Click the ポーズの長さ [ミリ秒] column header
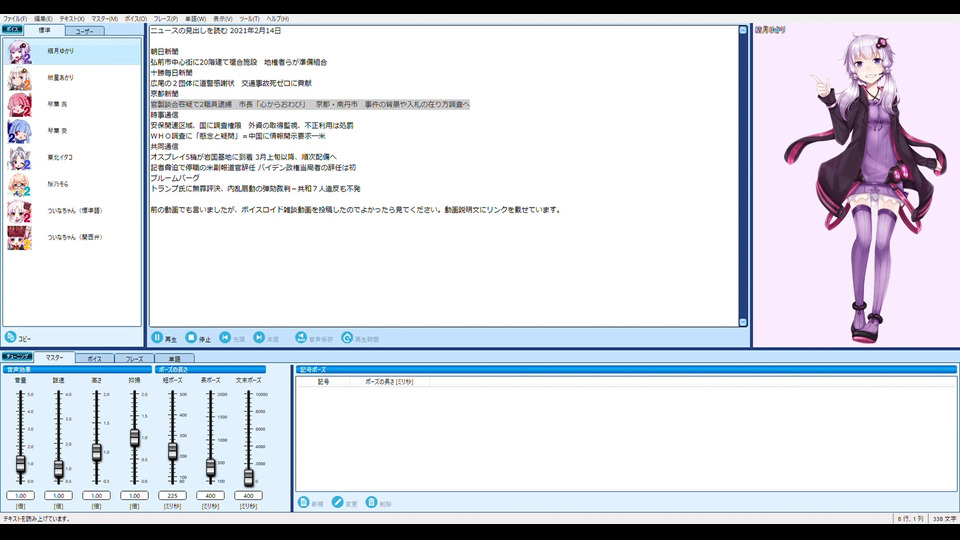This screenshot has width=960, height=540. (389, 381)
